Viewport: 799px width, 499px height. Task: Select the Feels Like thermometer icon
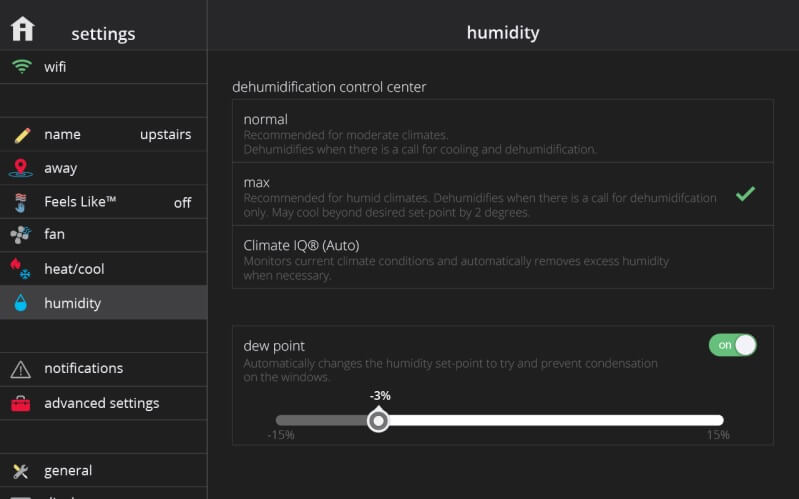[20, 203]
